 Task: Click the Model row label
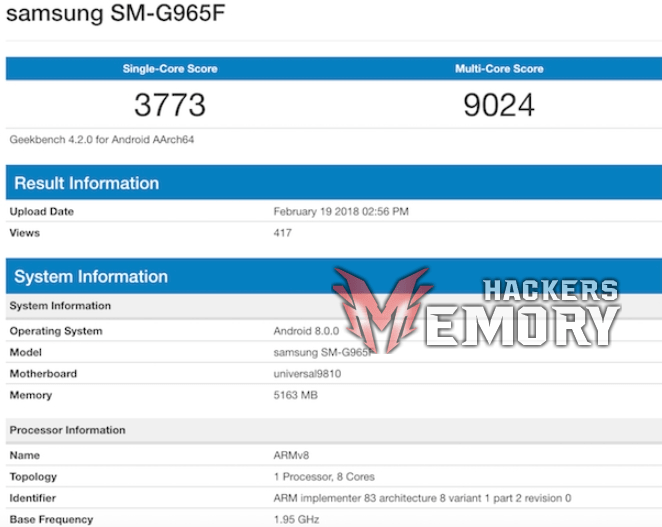26,352
